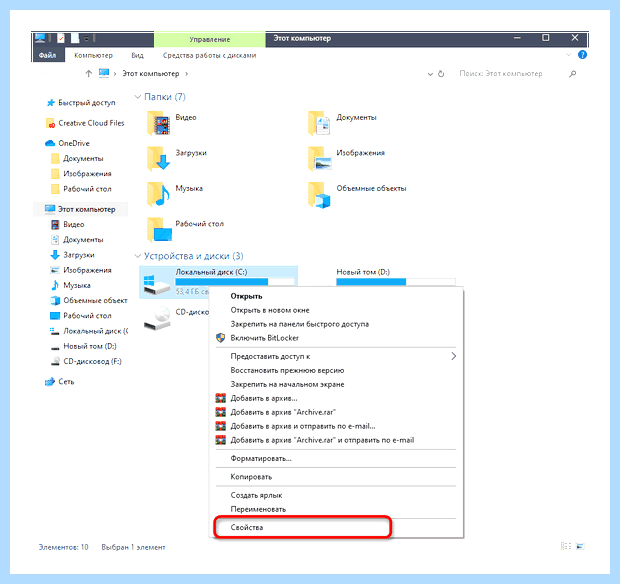620x584 pixels.
Task: Choose Открыть in context menu
Action: coord(336,296)
